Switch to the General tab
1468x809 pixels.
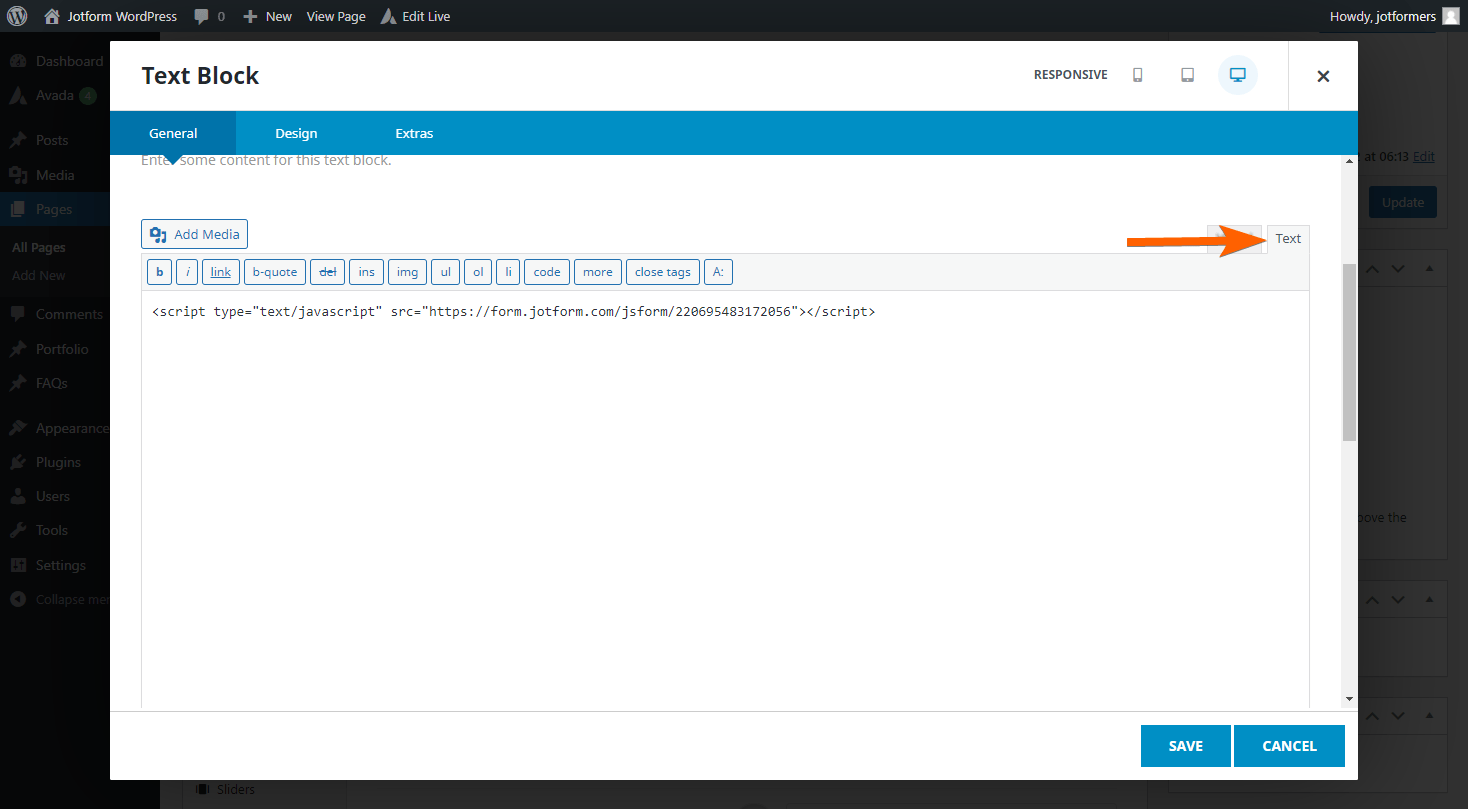[x=173, y=133]
